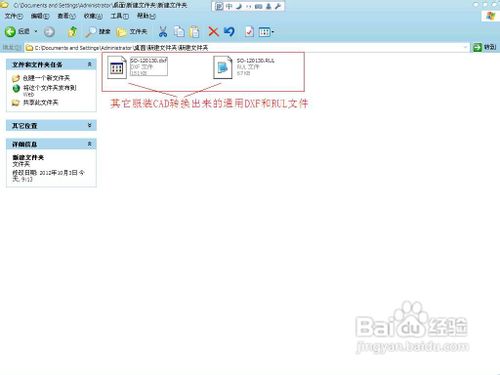Toggle the moon half-width IME icon
500x375 pixels.
[239, 6]
